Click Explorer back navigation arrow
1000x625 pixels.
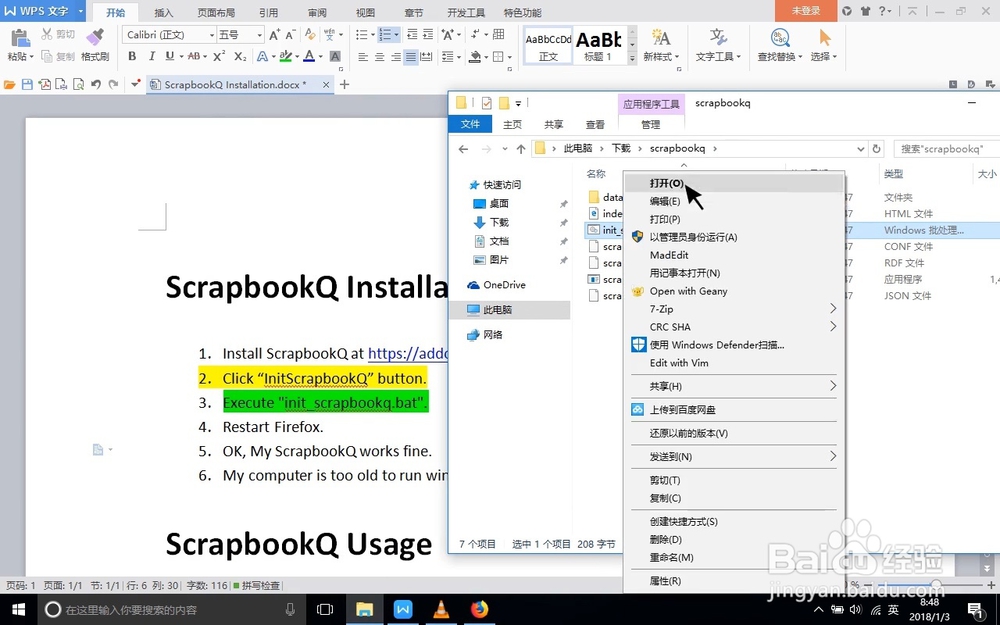(x=464, y=149)
